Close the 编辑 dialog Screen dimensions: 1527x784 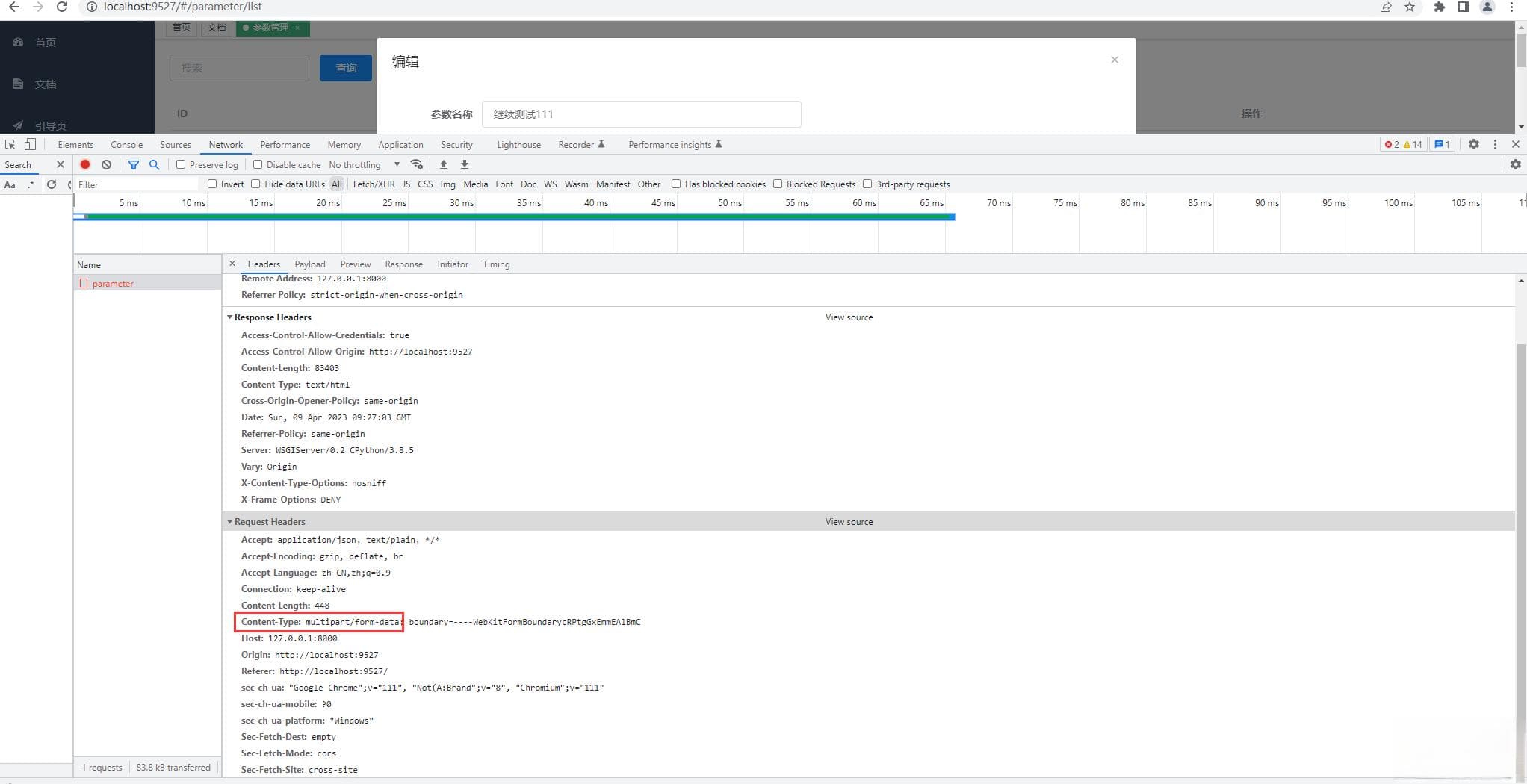(x=1115, y=60)
